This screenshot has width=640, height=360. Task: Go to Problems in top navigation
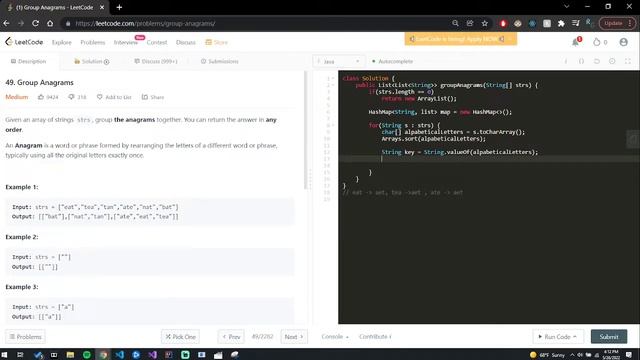(93, 42)
